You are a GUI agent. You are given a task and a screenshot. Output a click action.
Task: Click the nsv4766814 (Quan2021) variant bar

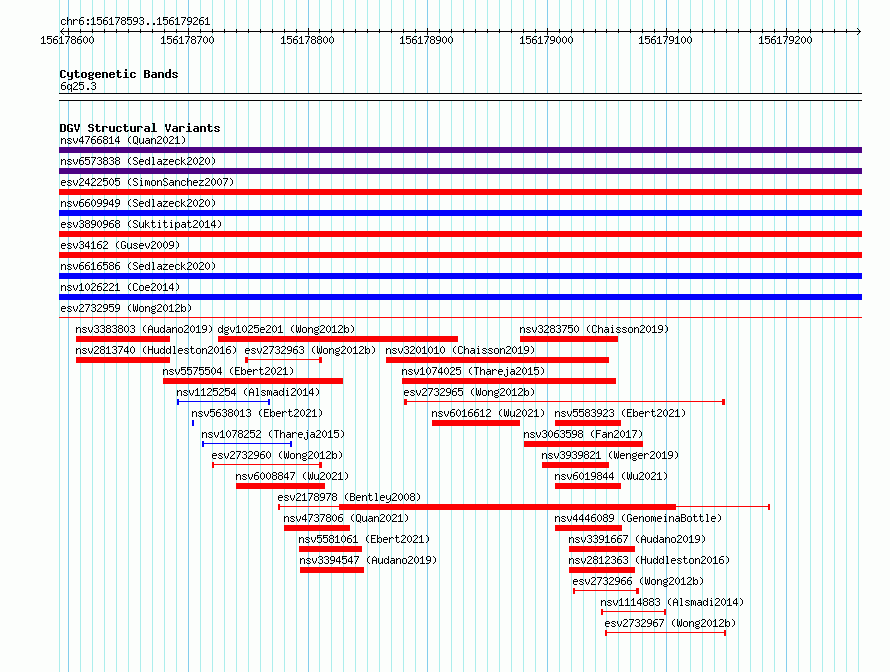(x=460, y=150)
